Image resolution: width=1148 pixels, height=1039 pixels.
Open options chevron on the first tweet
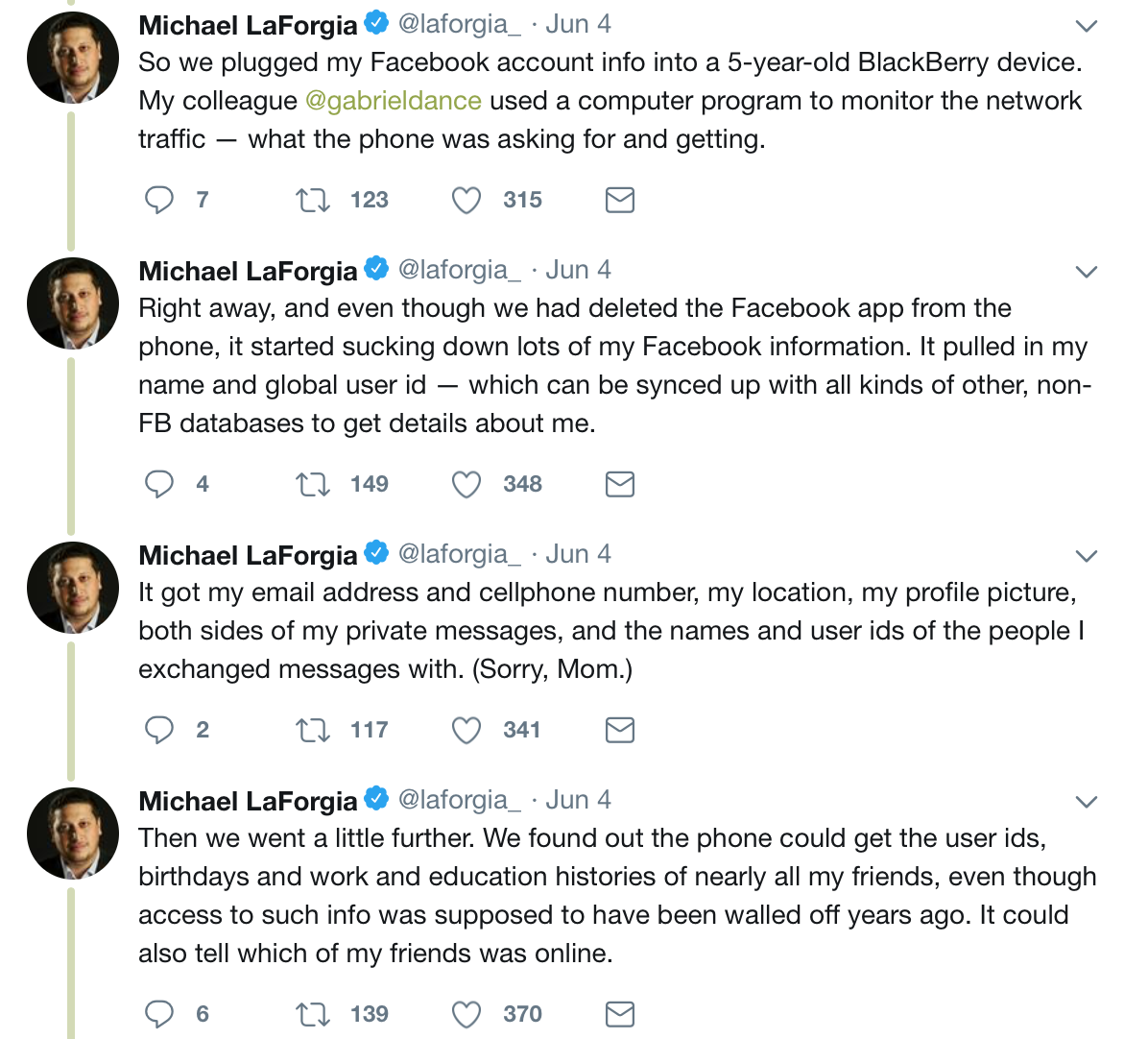pos(1086,26)
